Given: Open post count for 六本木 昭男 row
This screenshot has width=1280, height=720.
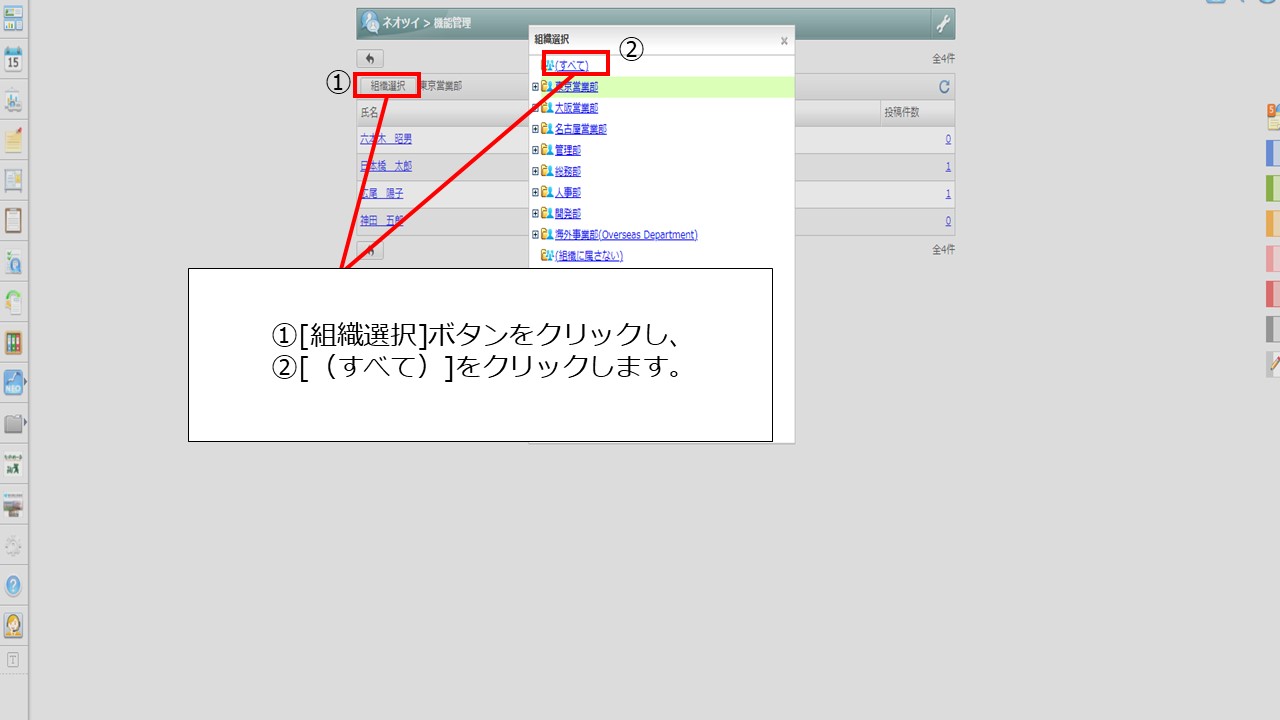Looking at the screenshot, I should tap(948, 139).
